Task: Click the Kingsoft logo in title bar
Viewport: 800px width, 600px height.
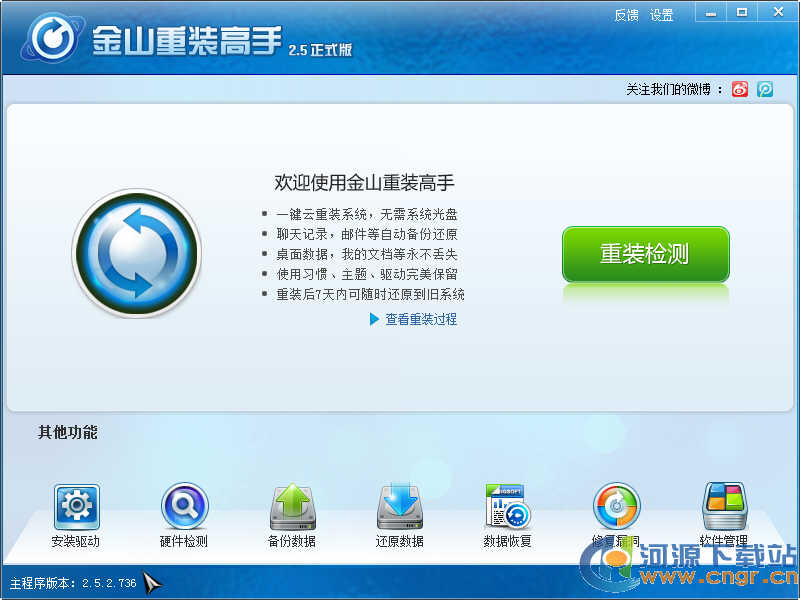Action: tap(48, 38)
